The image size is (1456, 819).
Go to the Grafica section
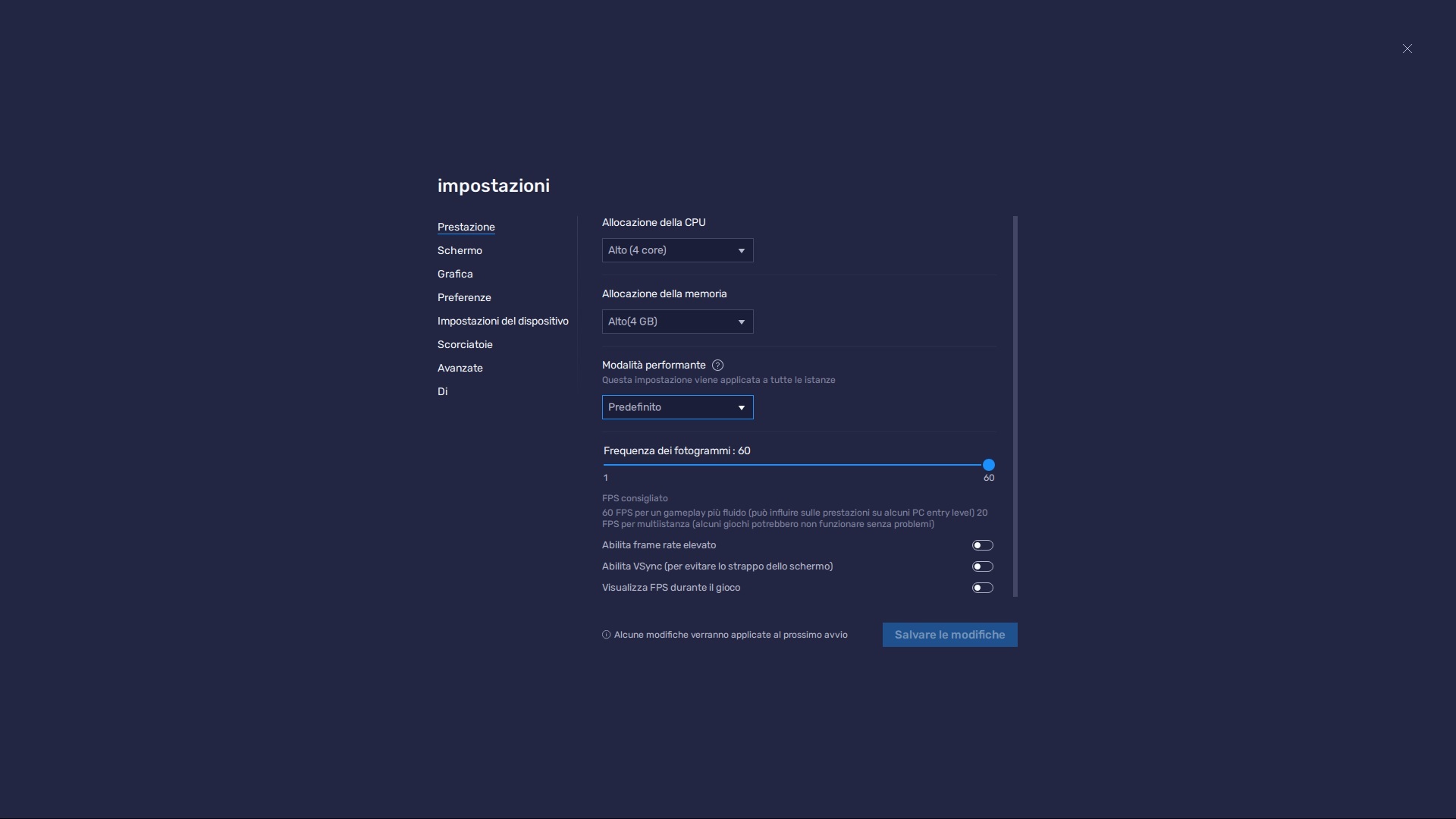coord(455,274)
